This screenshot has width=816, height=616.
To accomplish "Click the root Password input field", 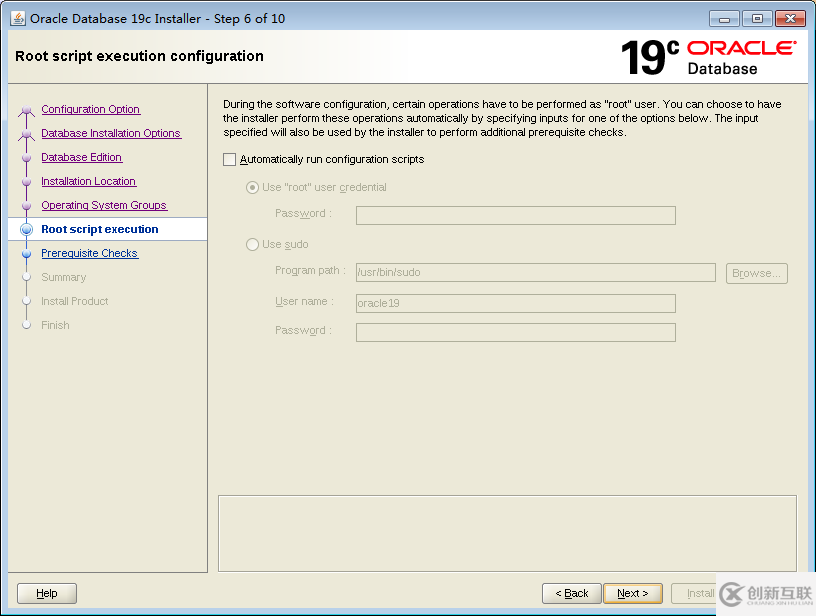I will (516, 215).
